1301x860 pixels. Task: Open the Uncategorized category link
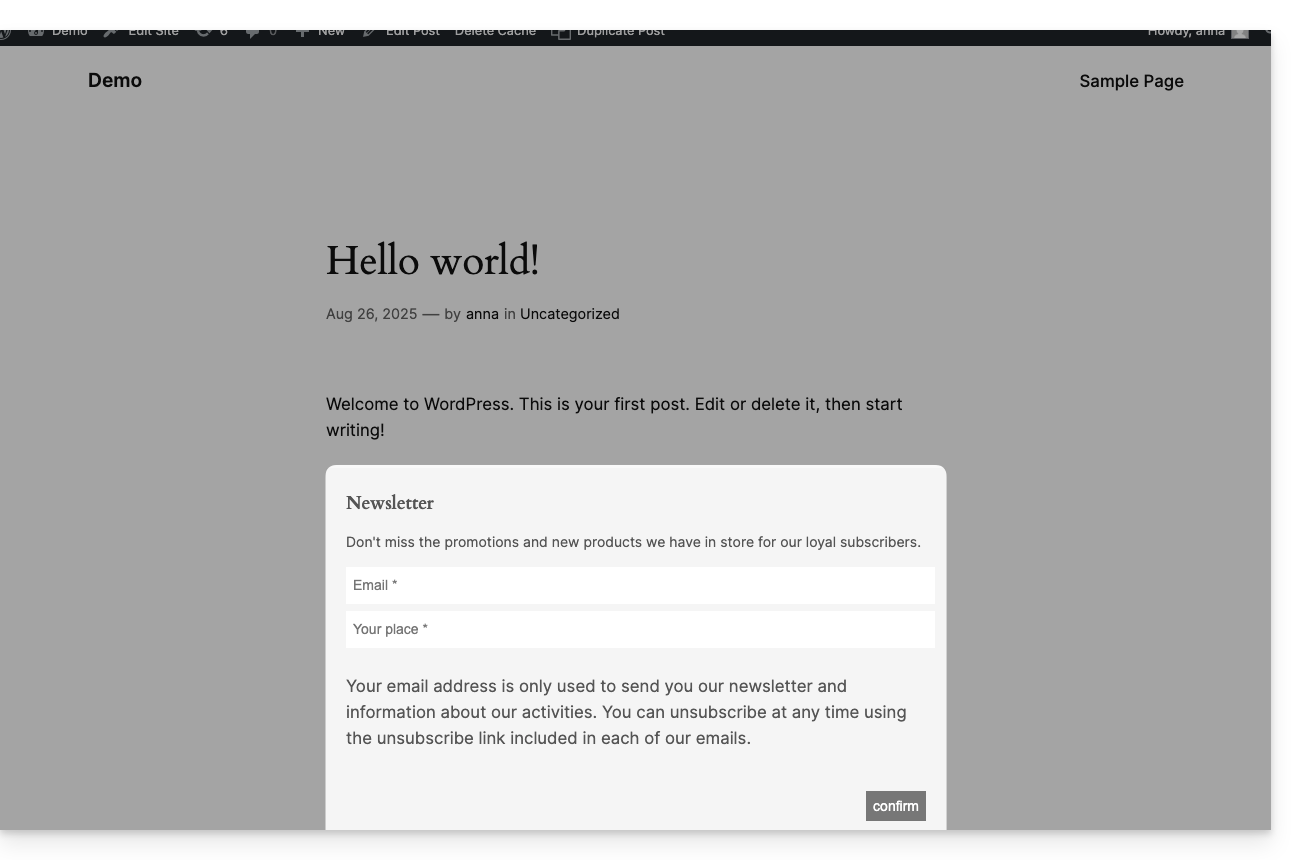click(x=569, y=314)
